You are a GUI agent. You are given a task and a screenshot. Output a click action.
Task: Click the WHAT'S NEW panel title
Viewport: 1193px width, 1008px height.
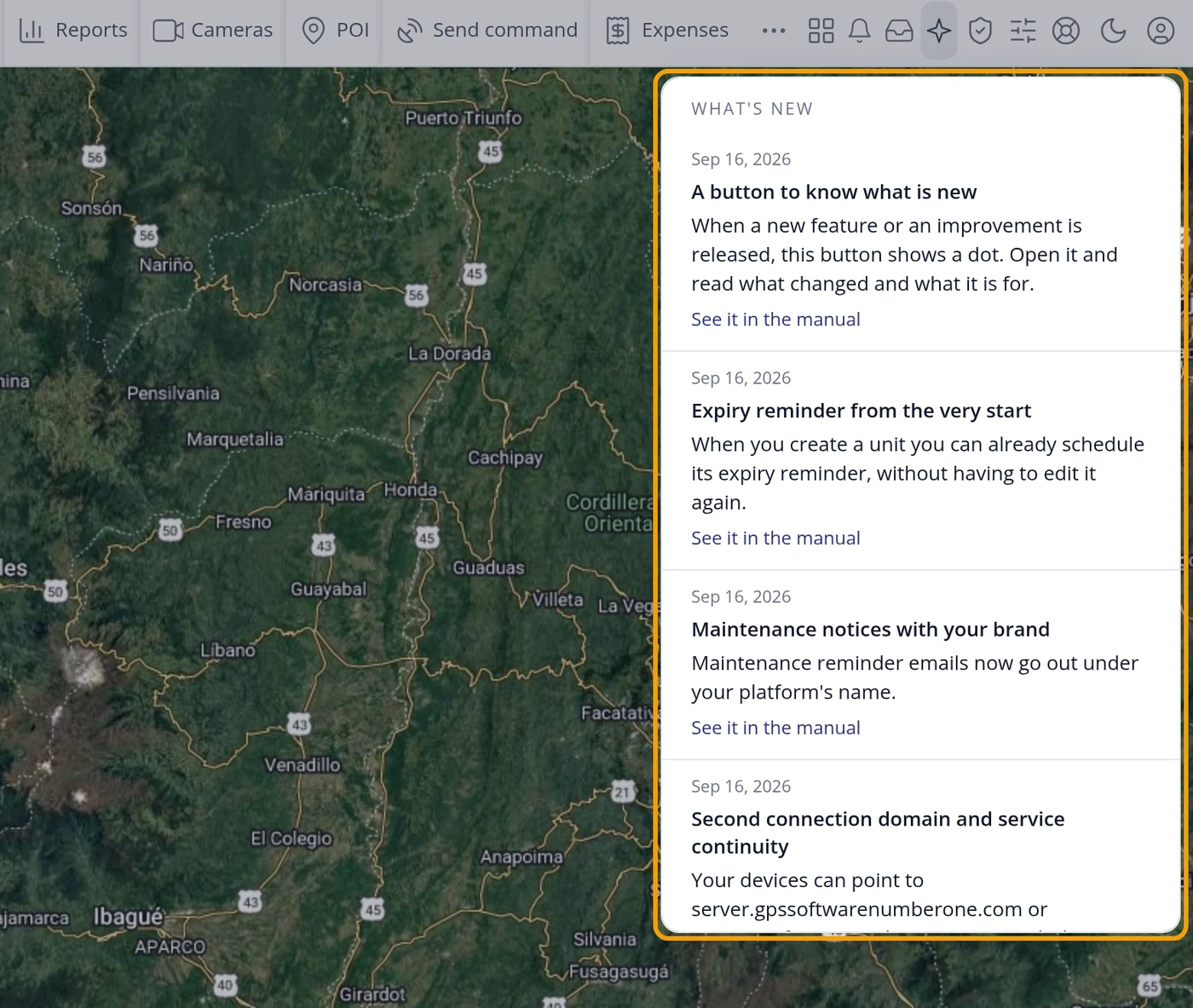pos(752,109)
